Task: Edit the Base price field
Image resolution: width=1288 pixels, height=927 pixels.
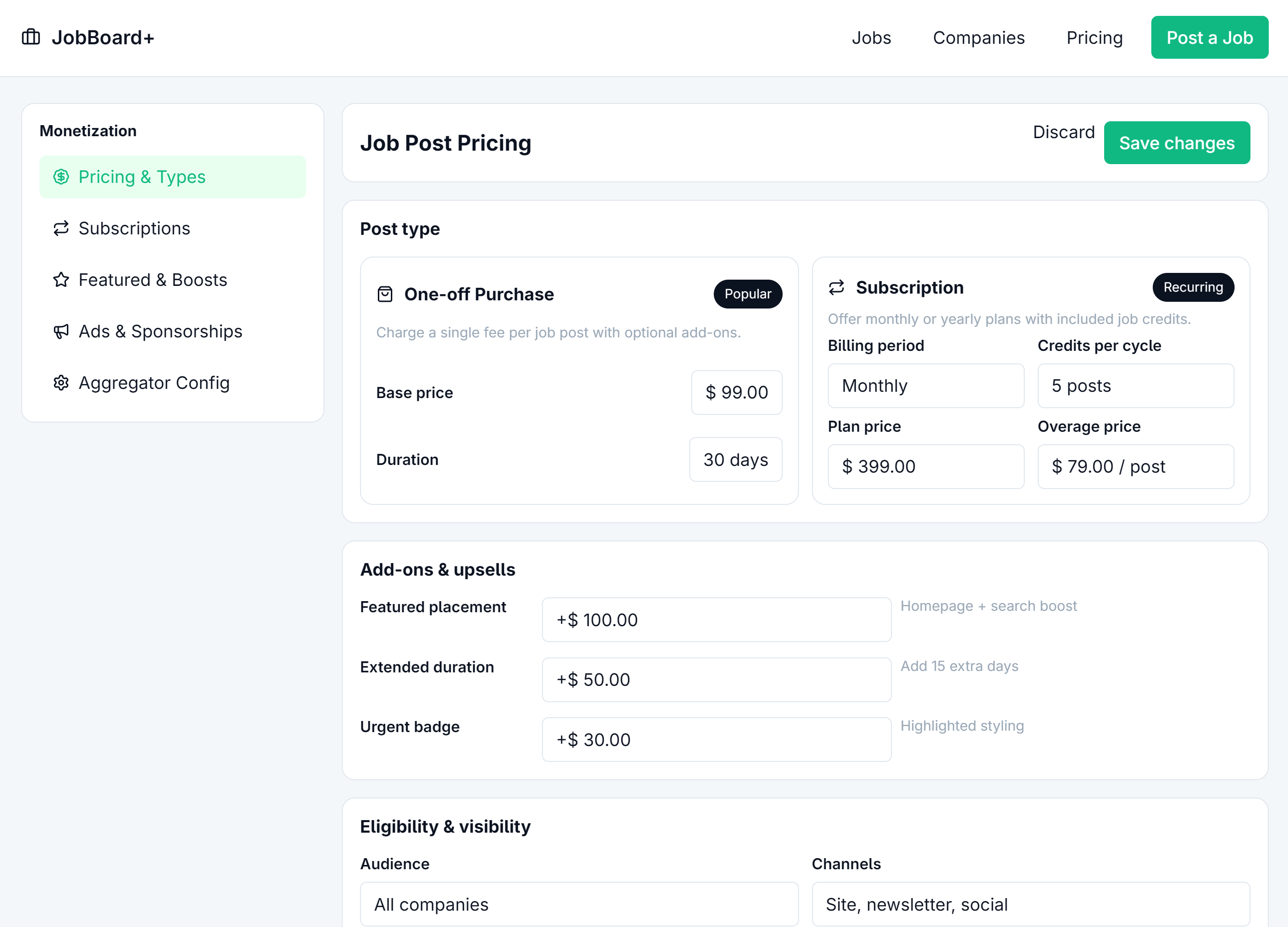Action: (736, 392)
